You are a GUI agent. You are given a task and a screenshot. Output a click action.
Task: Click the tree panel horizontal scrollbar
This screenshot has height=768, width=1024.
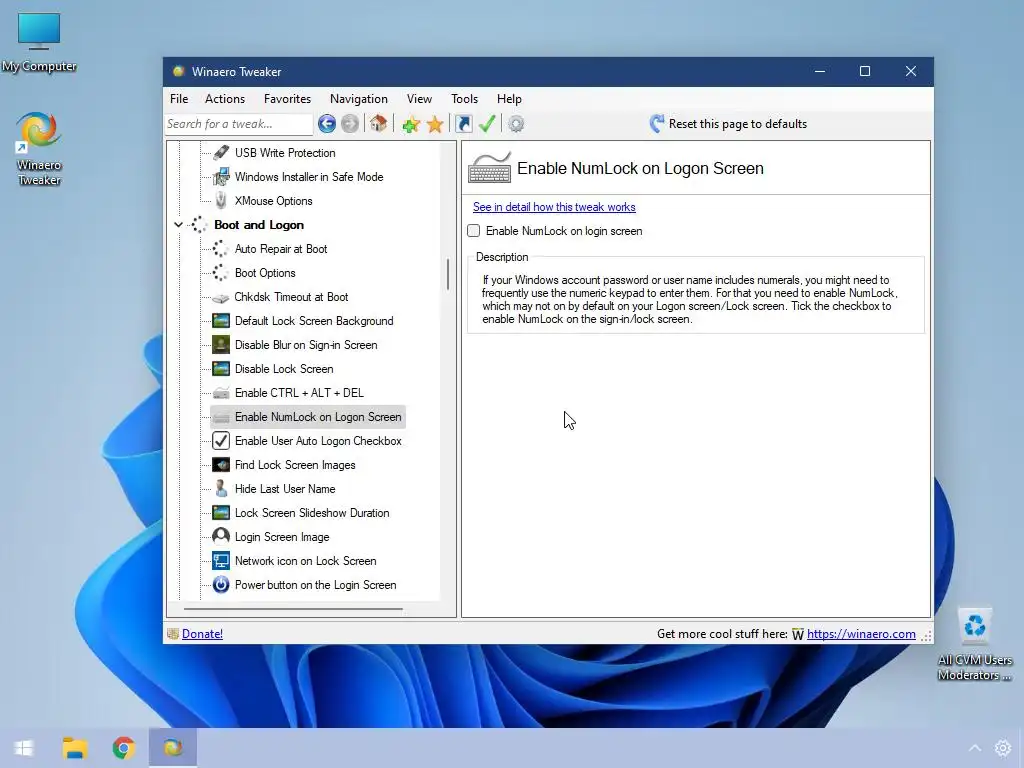pos(293,609)
